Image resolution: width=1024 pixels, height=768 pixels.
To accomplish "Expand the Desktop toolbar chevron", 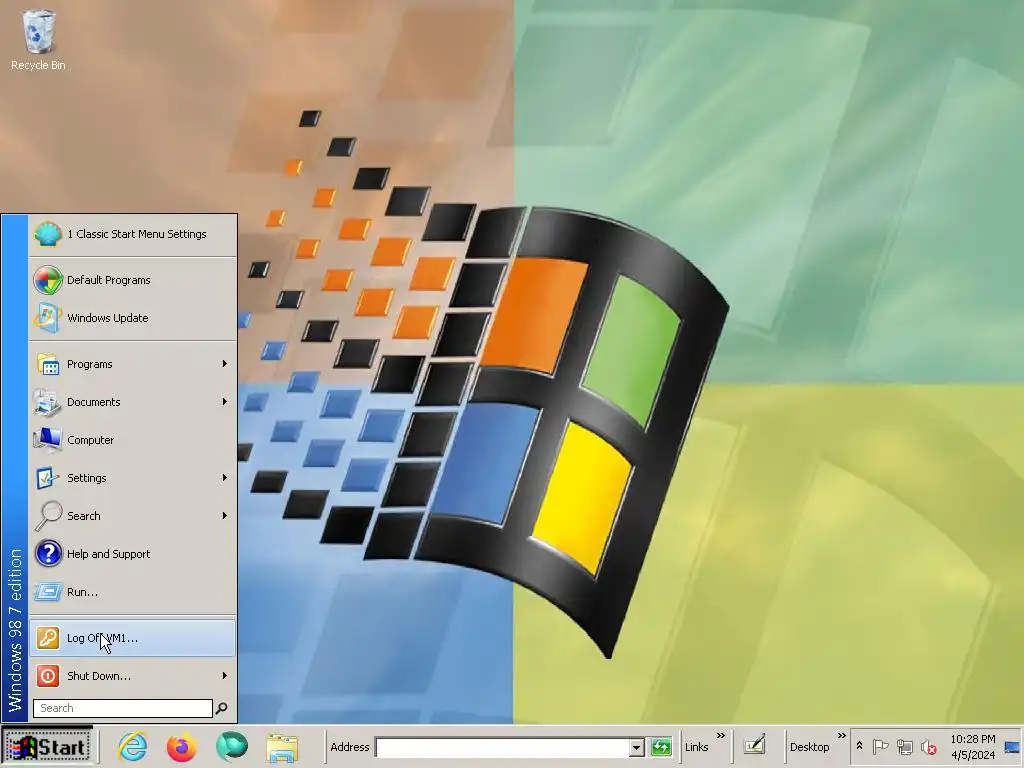I will pyautogui.click(x=842, y=735).
